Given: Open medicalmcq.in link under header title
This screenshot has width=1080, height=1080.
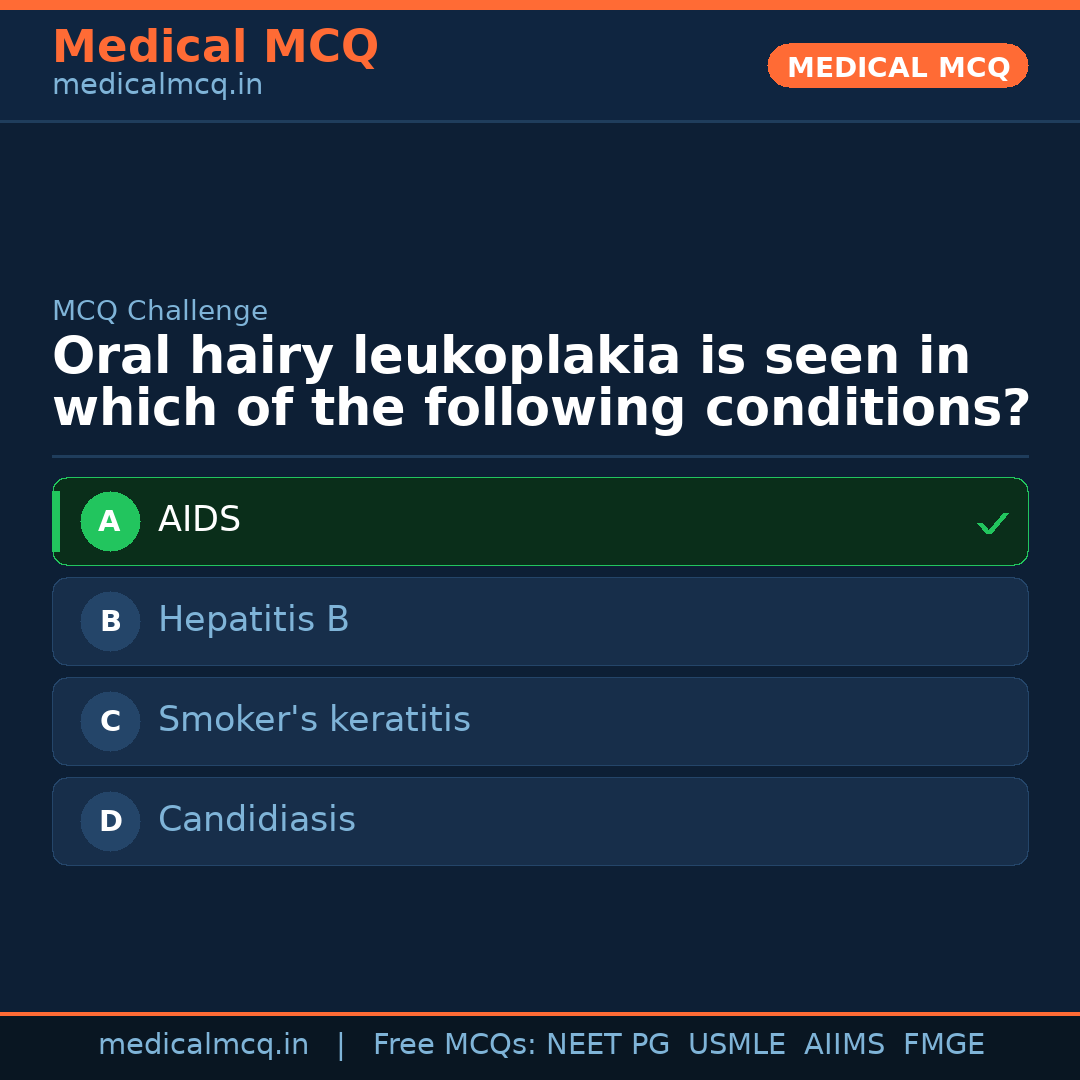Looking at the screenshot, I should (157, 86).
